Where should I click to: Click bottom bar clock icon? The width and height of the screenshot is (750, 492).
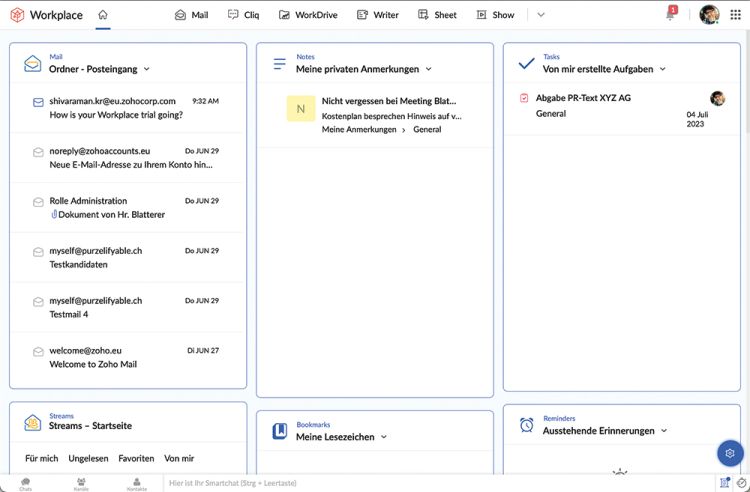click(x=741, y=483)
